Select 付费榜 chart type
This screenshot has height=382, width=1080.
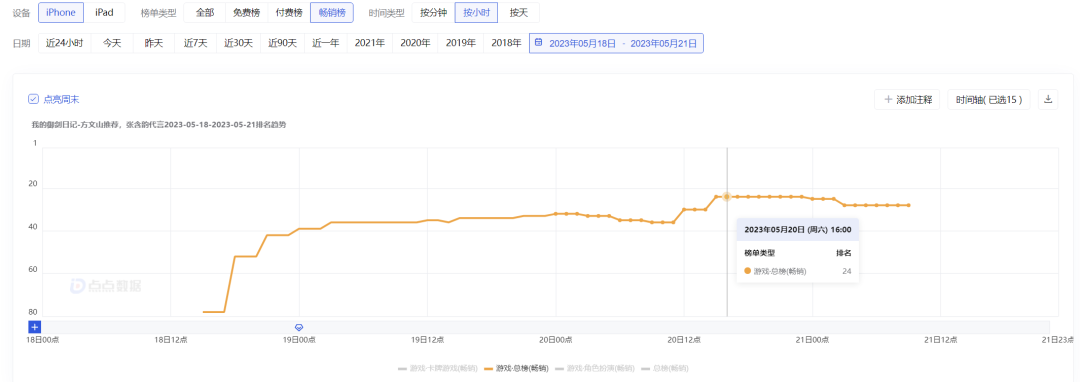click(289, 12)
